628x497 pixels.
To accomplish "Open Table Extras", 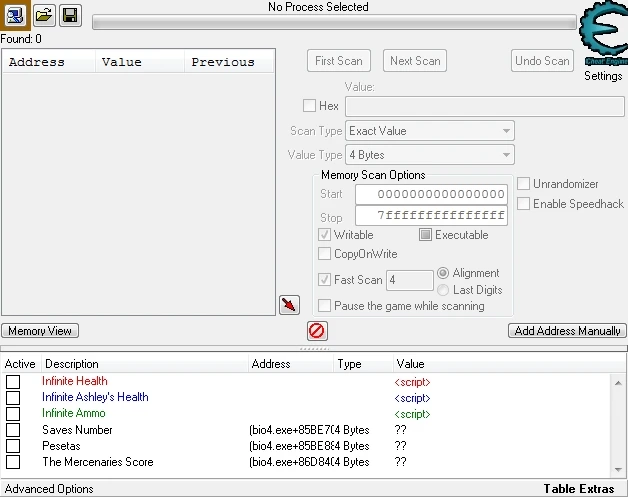I will tap(579, 489).
